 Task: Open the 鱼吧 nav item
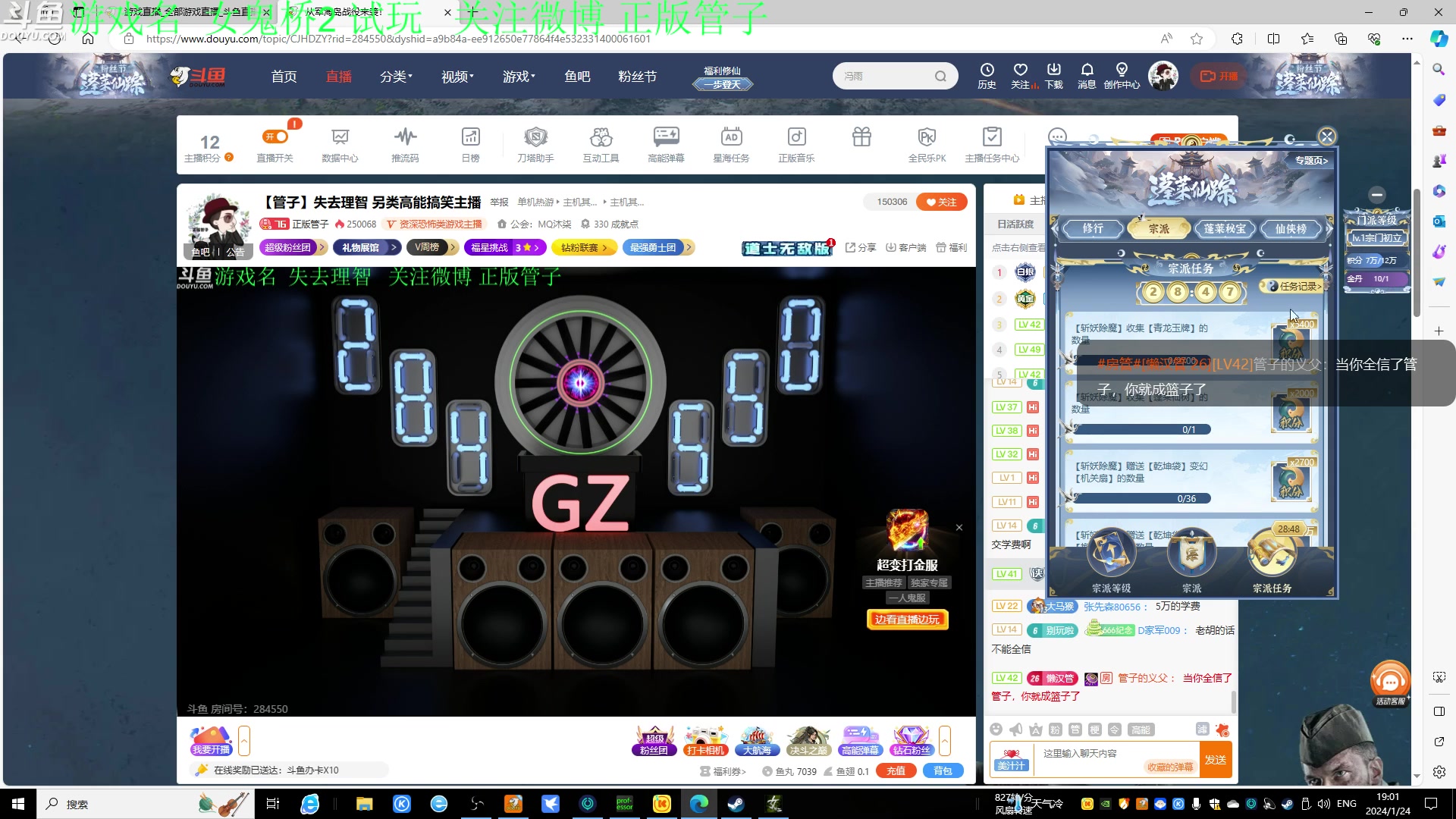click(577, 77)
